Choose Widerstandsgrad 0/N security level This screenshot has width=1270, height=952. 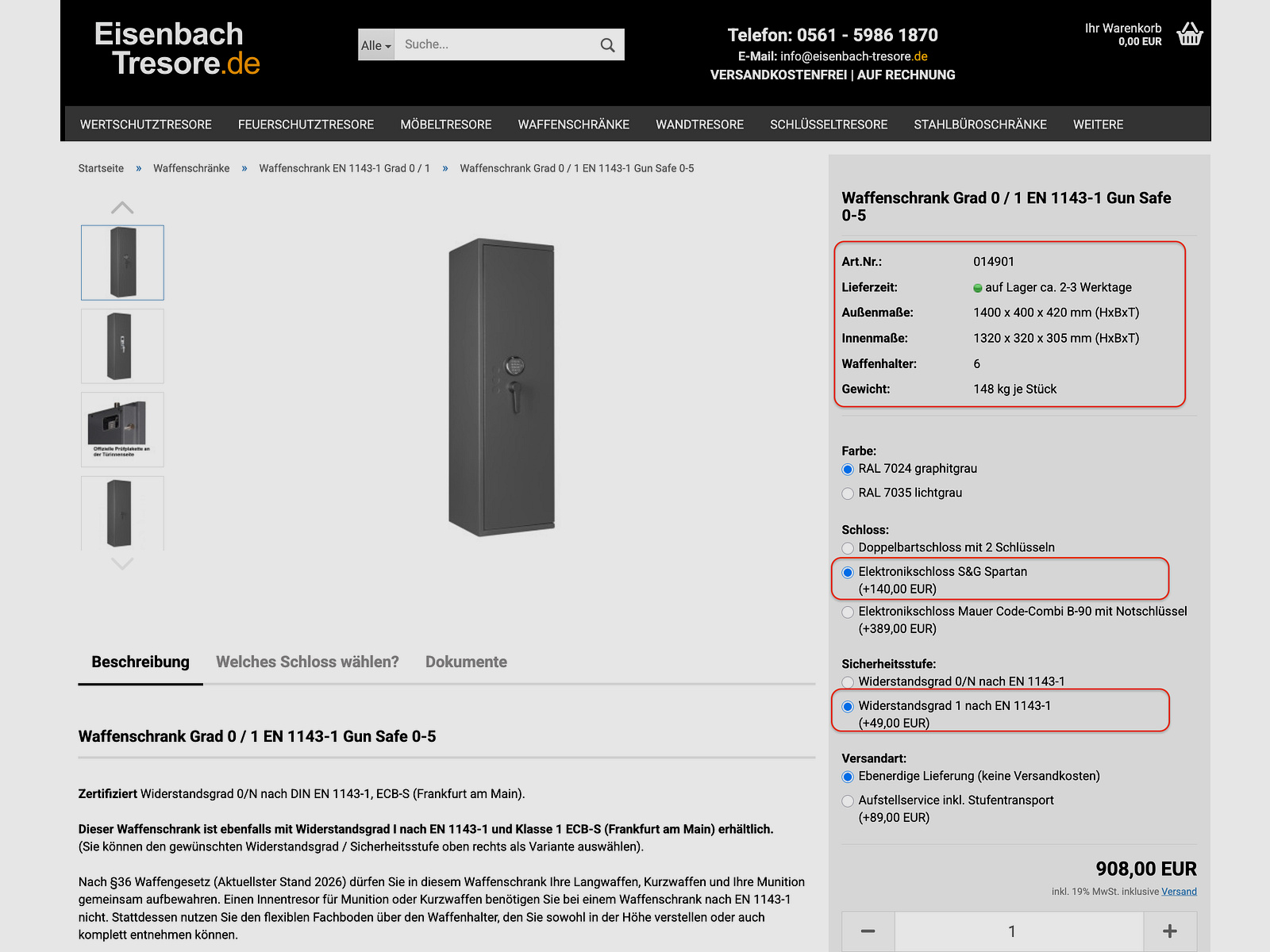(x=848, y=682)
